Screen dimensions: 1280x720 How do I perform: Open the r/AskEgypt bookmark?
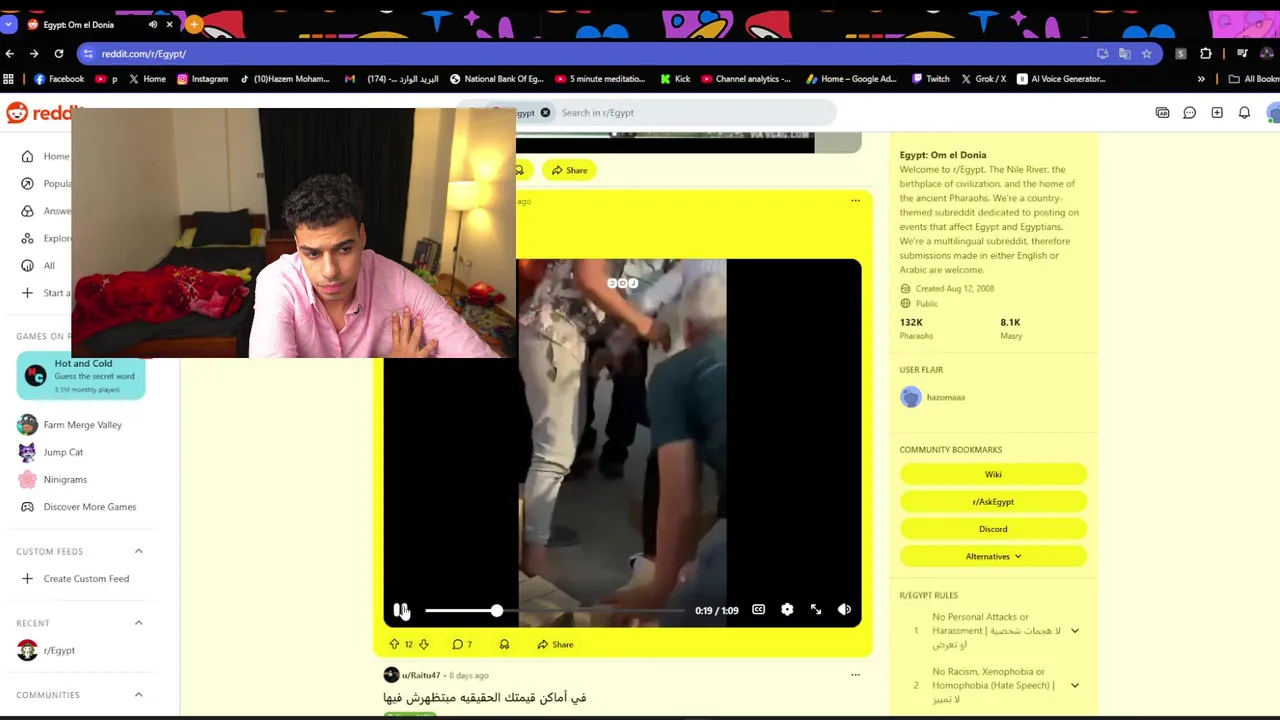(993, 502)
